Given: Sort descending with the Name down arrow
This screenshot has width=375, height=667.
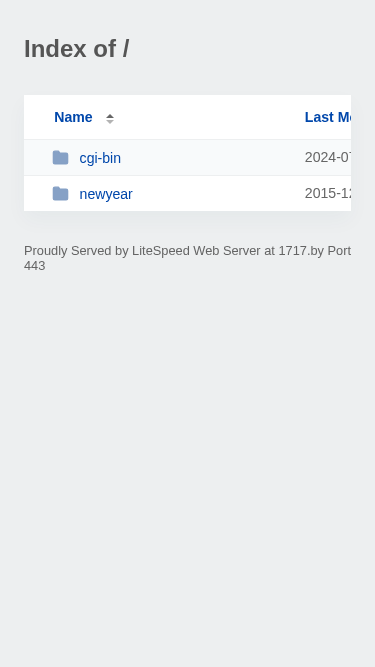Looking at the screenshot, I should click(110, 122).
